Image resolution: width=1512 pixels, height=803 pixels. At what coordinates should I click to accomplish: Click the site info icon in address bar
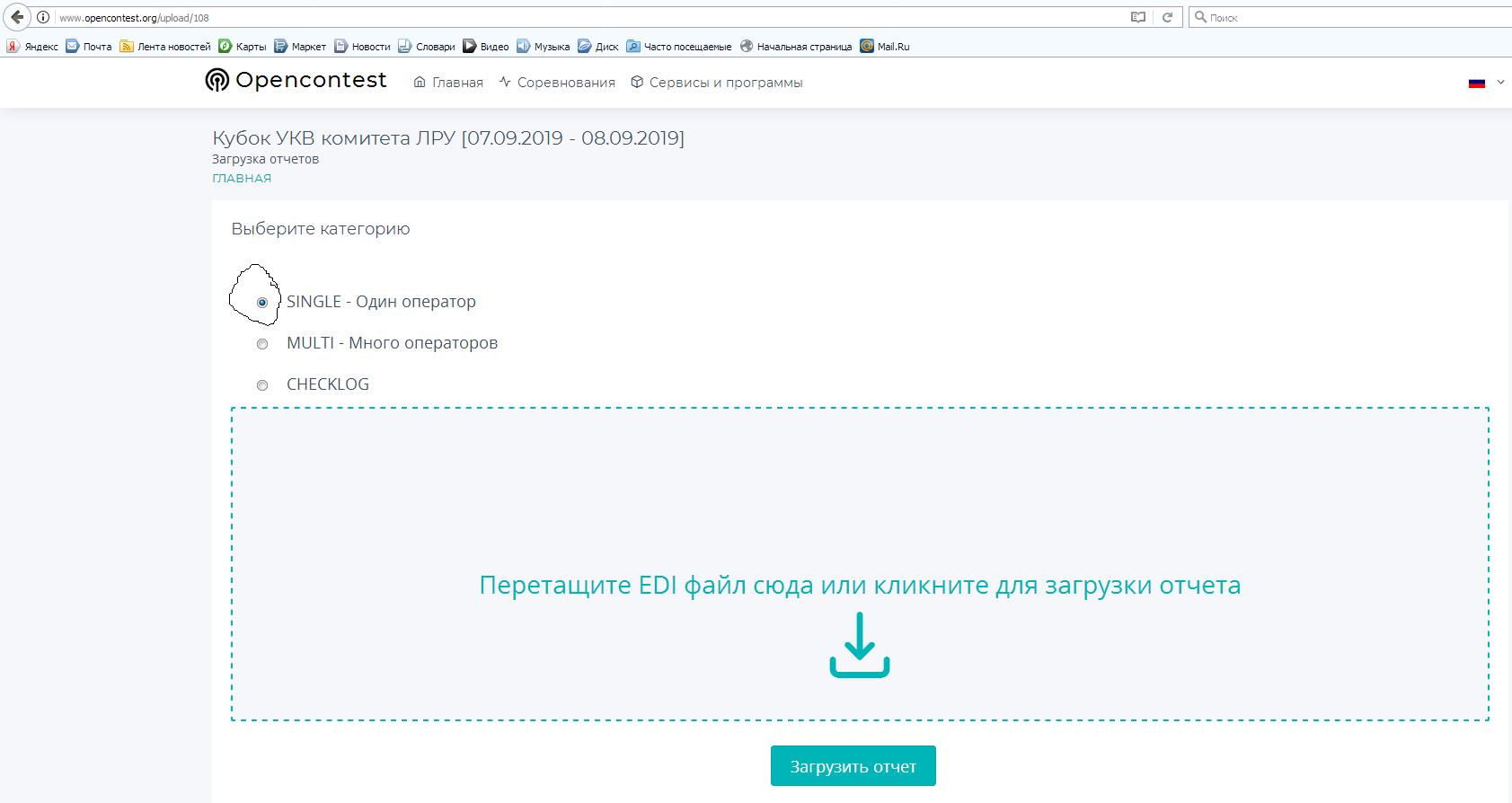pos(43,17)
